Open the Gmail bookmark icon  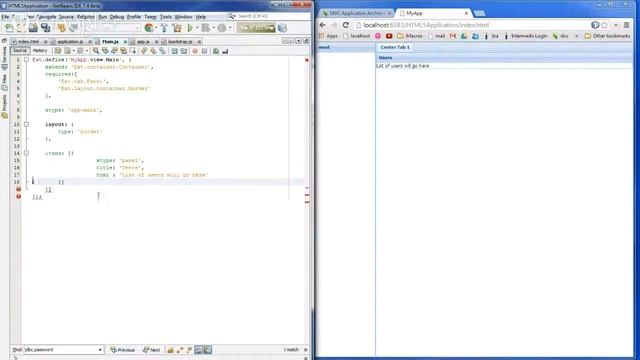453,36
